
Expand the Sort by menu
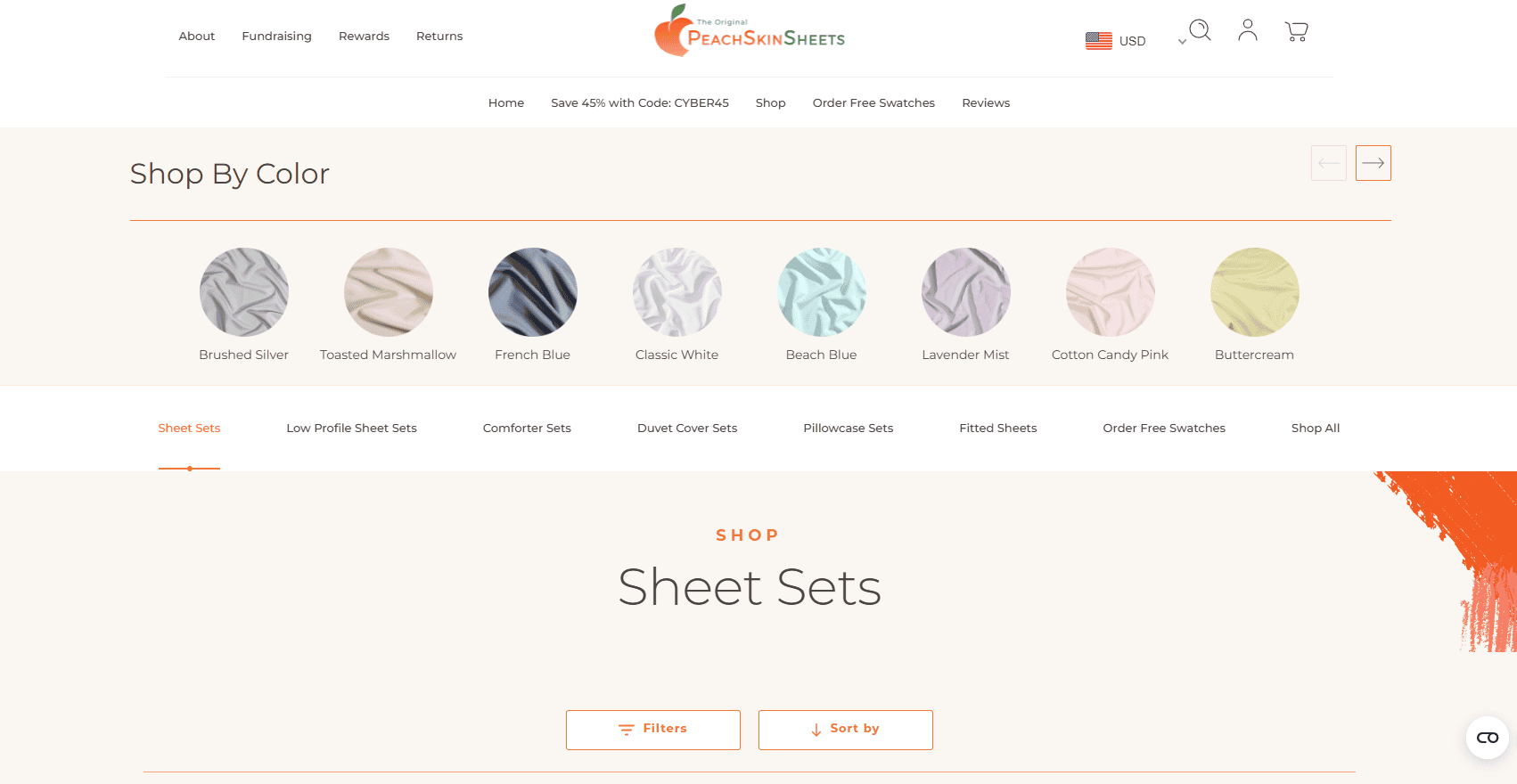pyautogui.click(x=846, y=730)
